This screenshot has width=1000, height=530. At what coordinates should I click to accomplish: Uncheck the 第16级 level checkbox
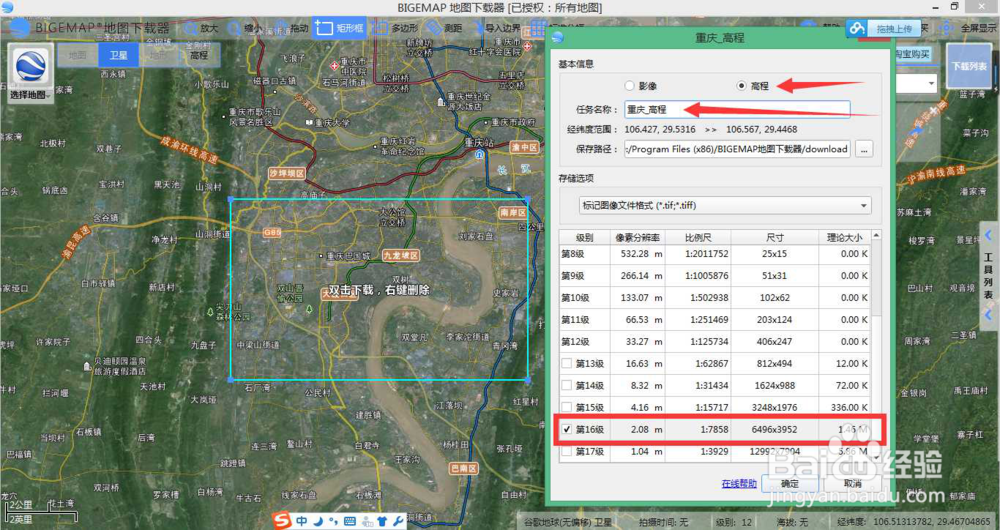[566, 429]
